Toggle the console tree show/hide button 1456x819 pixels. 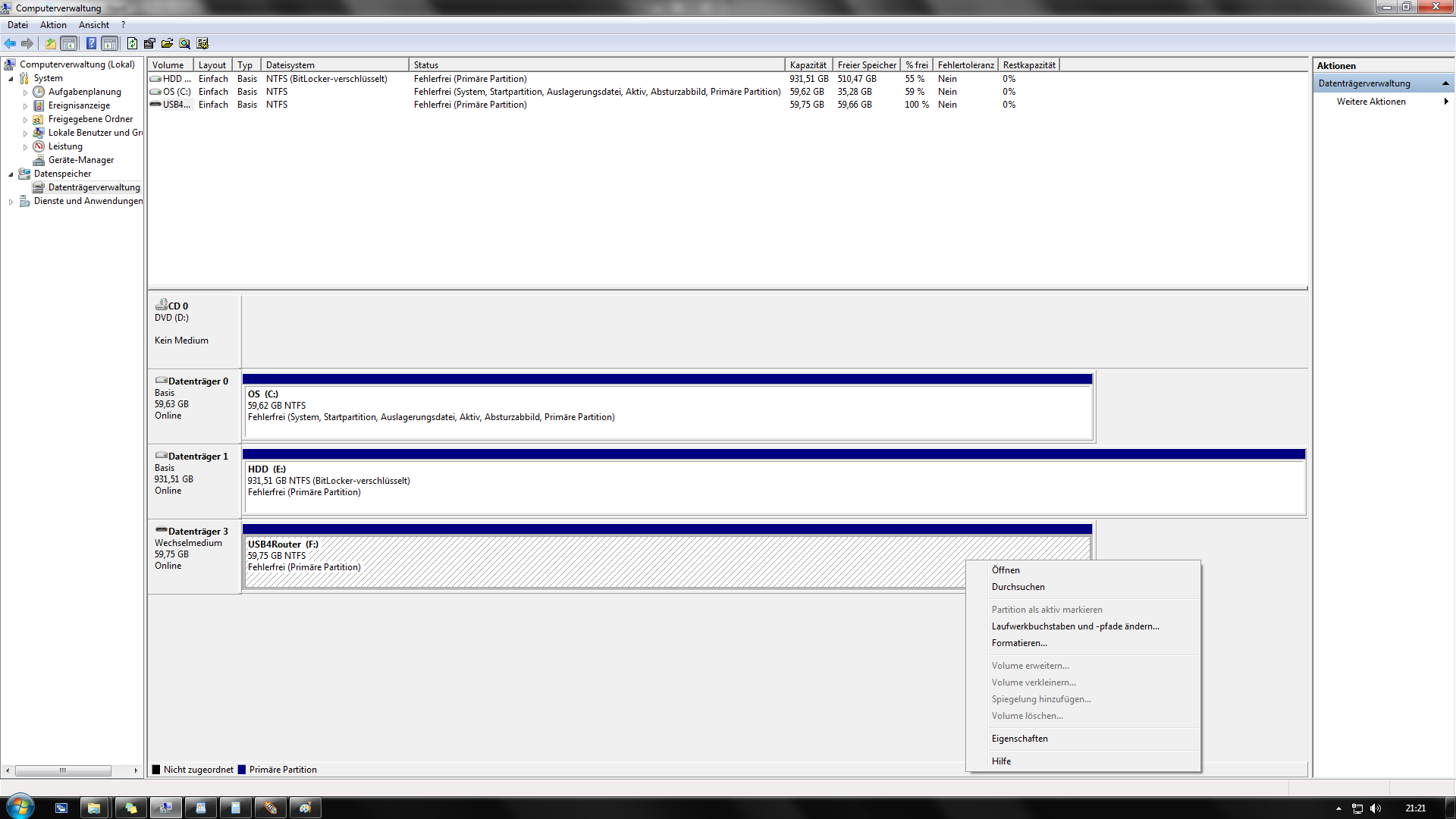[x=69, y=44]
